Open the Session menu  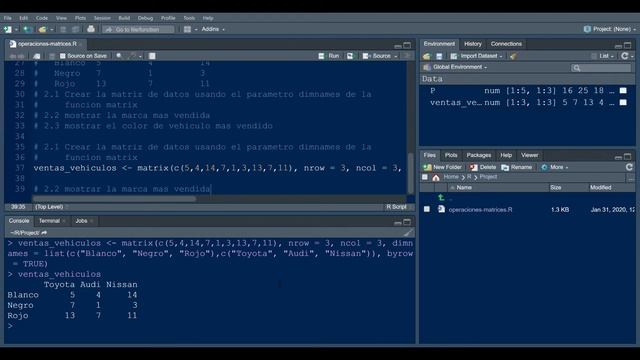pos(102,18)
